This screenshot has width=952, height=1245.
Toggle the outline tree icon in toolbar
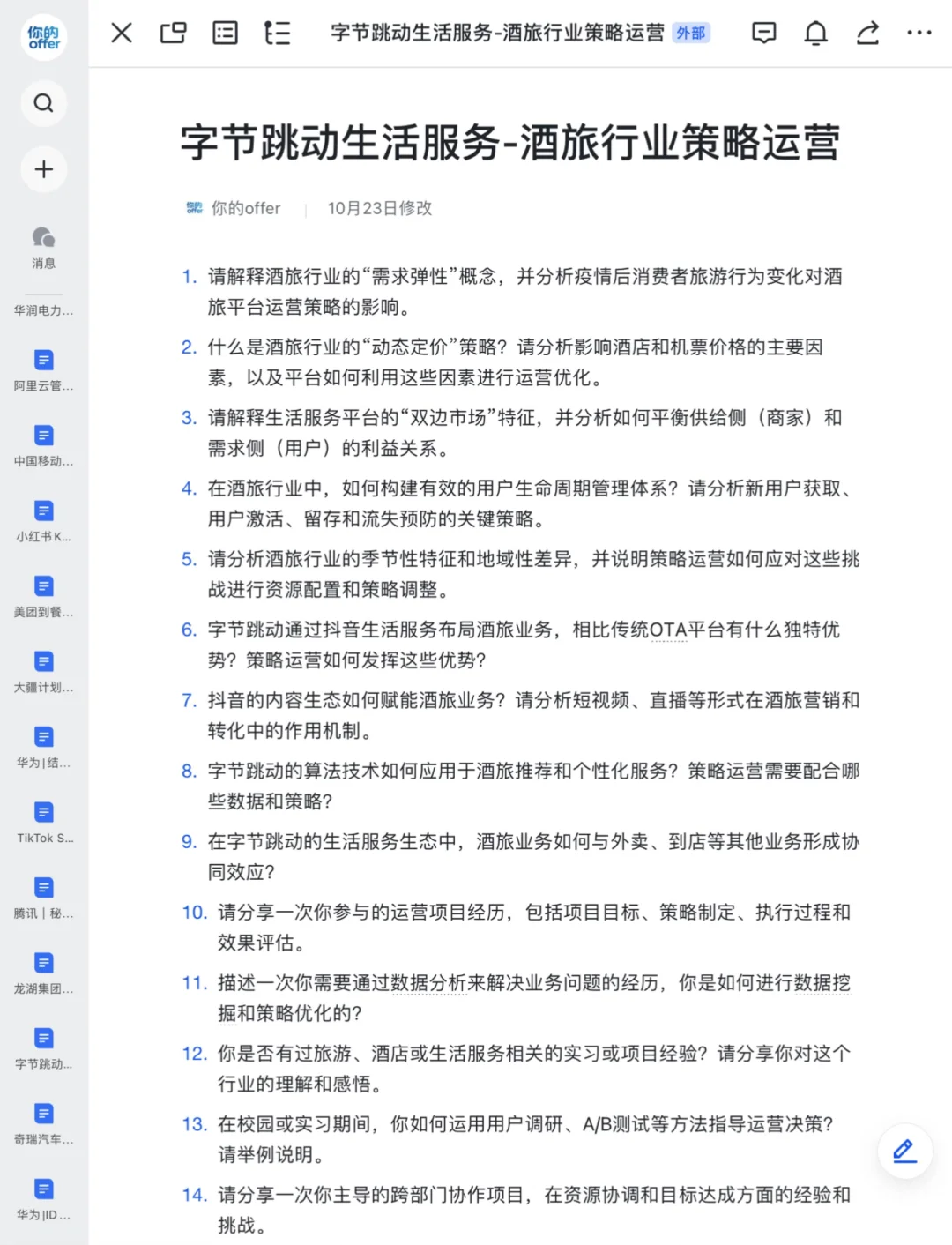coord(277,34)
